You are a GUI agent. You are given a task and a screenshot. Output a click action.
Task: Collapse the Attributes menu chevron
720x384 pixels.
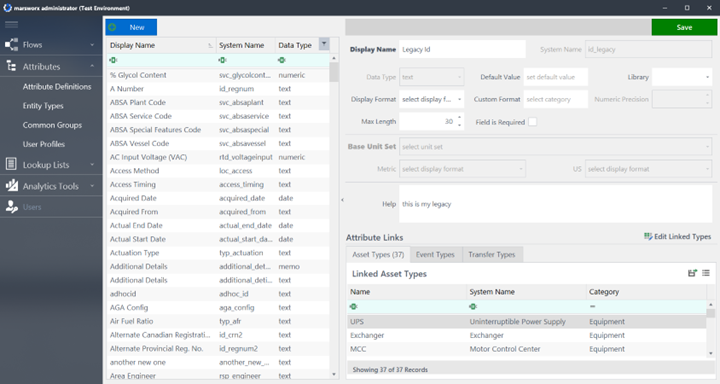[92, 66]
